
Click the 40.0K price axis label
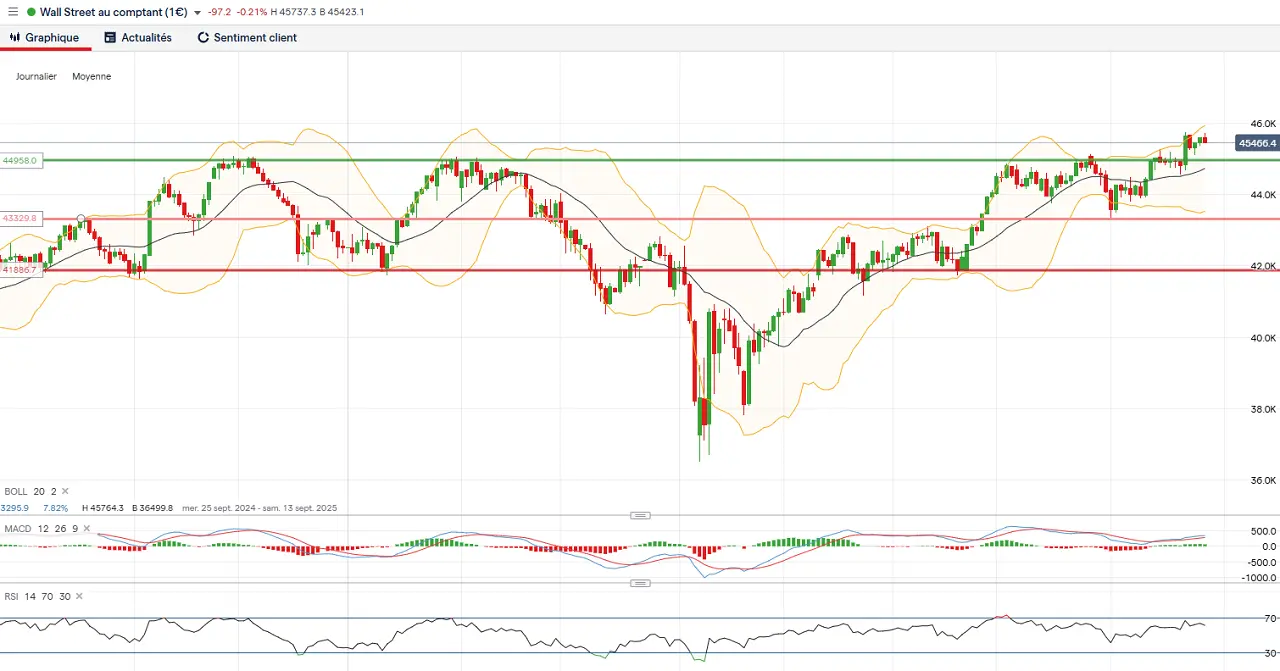pos(1264,338)
